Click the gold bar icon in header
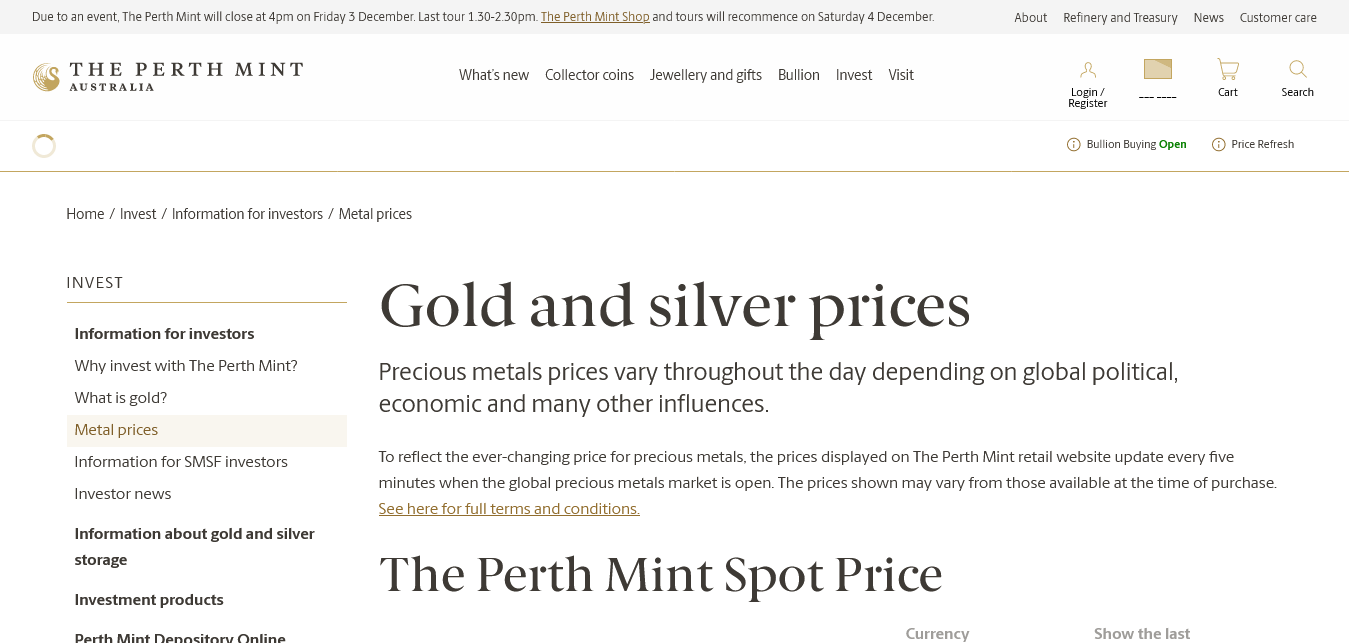This screenshot has width=1366, height=643. 1157,69
